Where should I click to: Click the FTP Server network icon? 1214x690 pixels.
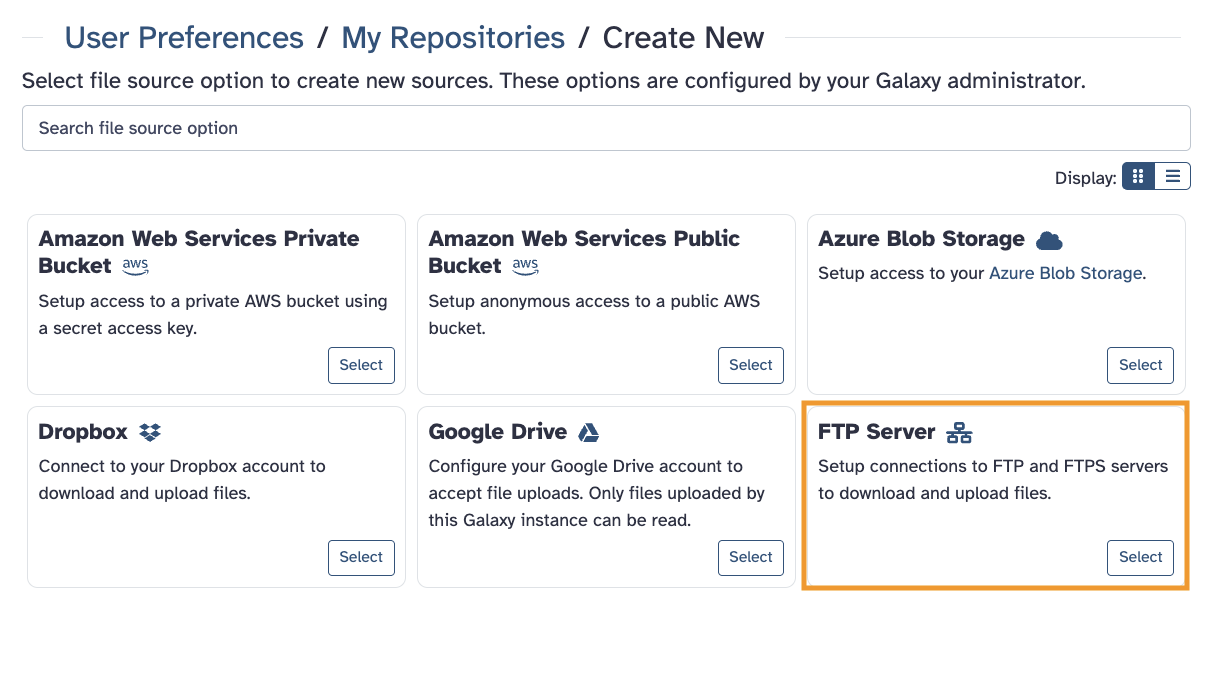coord(959,432)
